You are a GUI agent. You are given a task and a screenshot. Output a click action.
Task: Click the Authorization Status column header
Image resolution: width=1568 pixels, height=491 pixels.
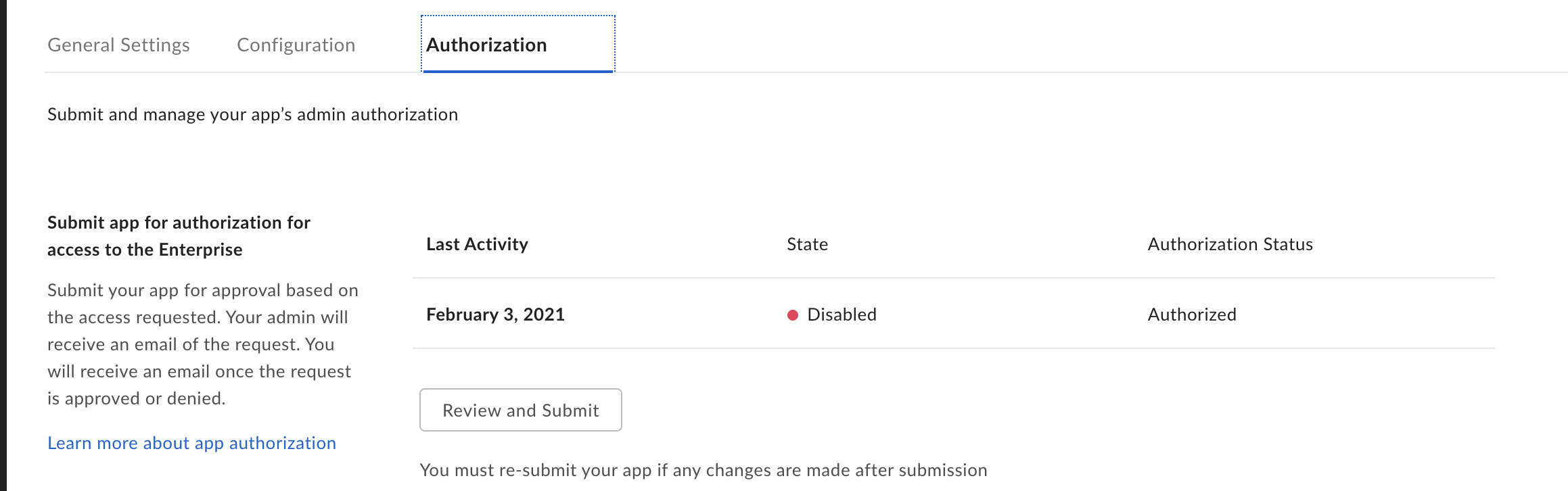[x=1230, y=244]
